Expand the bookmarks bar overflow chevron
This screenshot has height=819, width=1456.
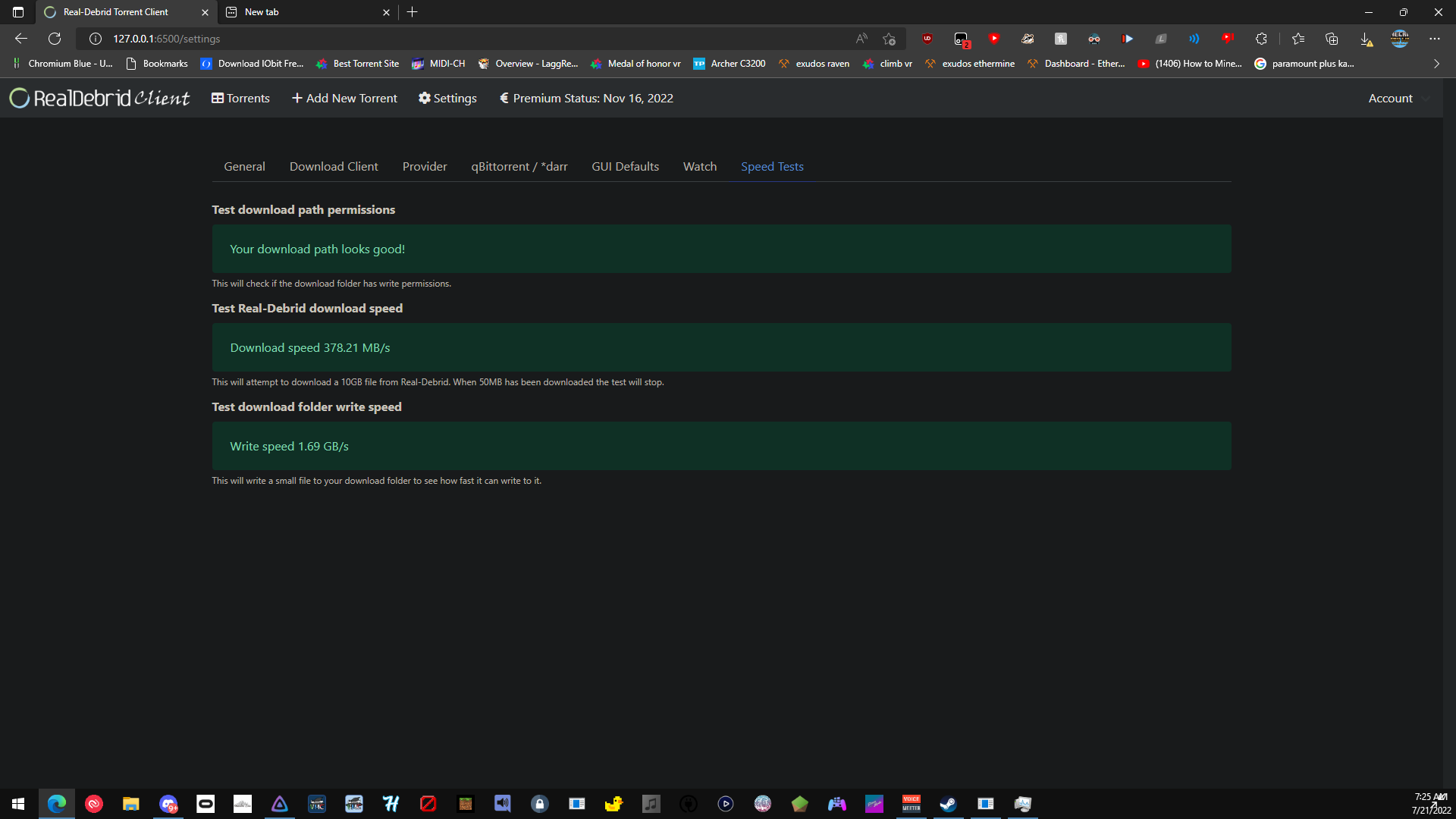1436,64
